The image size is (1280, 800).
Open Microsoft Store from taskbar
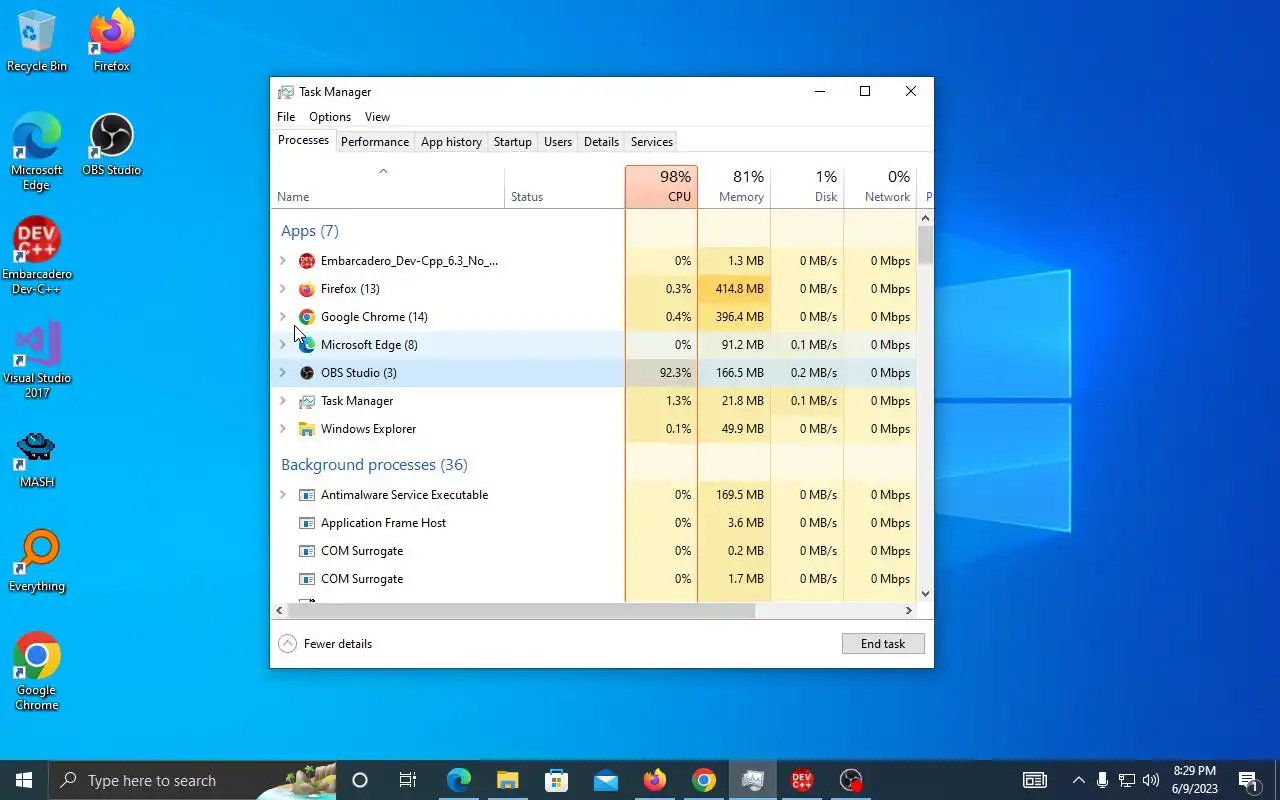tap(557, 780)
